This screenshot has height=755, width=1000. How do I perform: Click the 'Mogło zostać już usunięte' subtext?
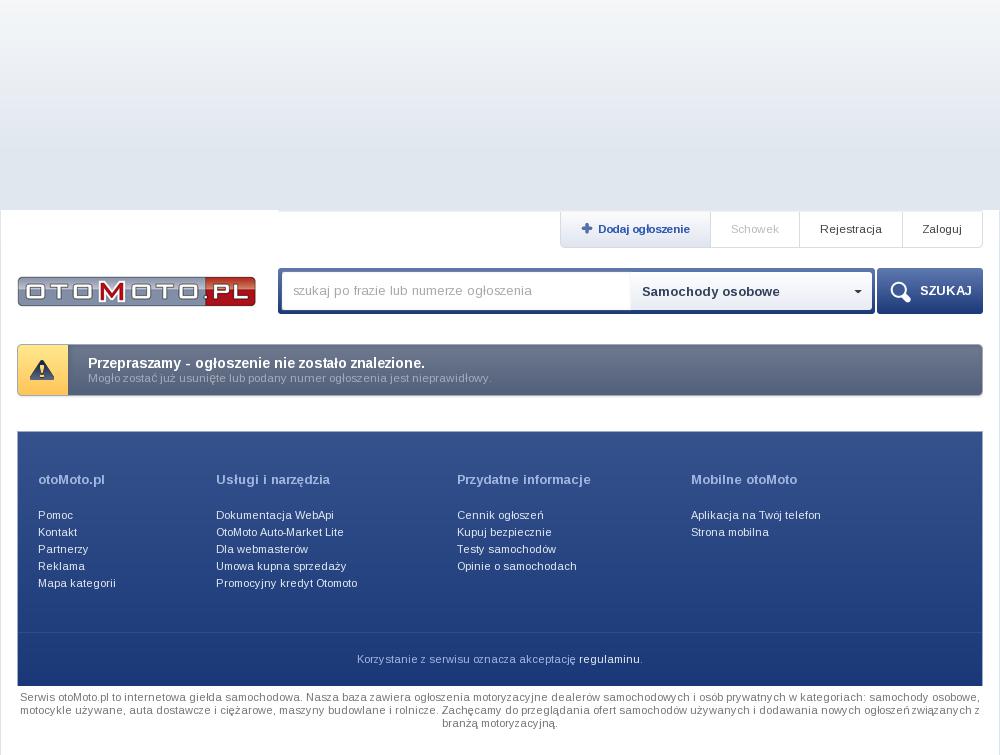289,378
